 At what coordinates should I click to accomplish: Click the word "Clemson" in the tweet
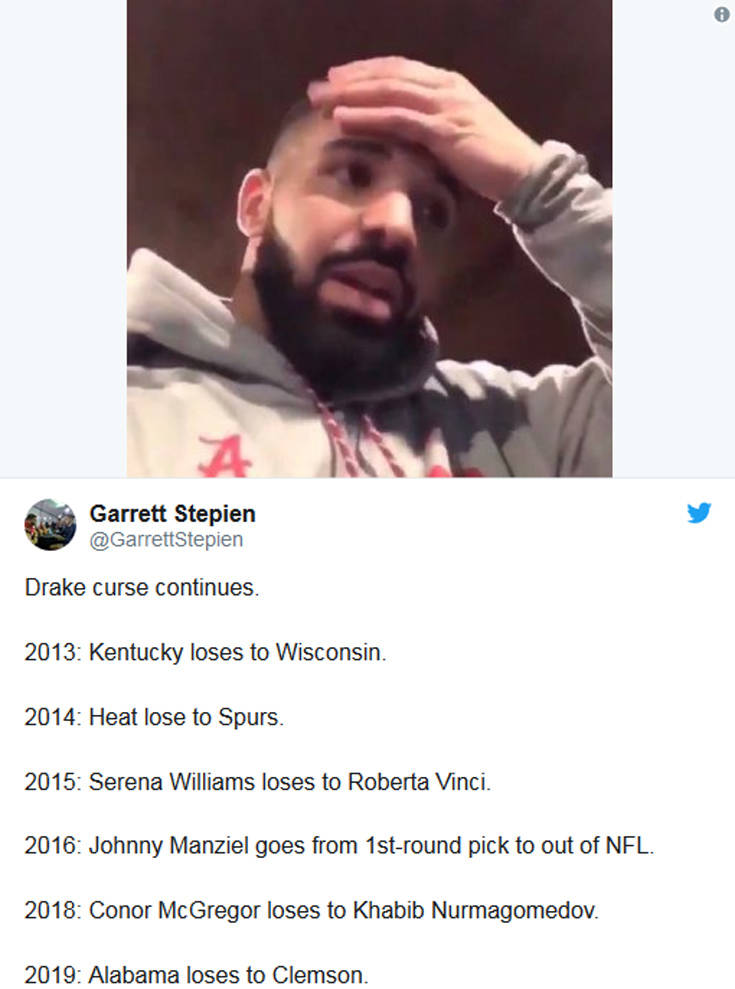328,975
